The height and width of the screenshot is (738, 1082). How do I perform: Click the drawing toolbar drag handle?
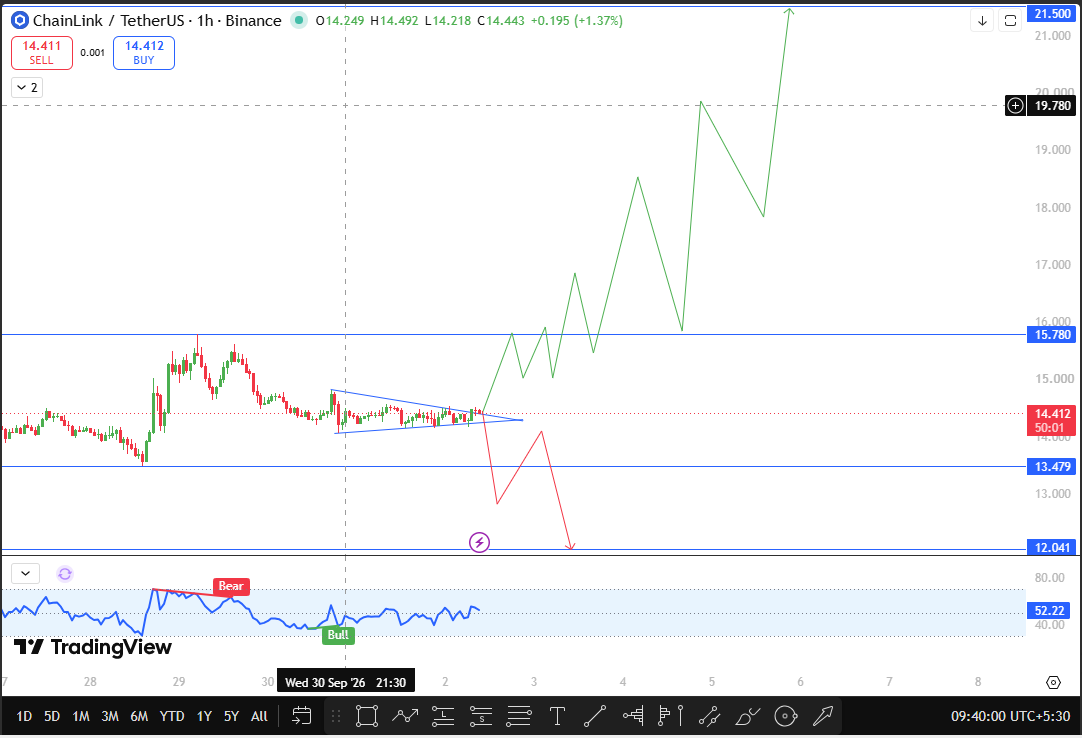coord(336,716)
